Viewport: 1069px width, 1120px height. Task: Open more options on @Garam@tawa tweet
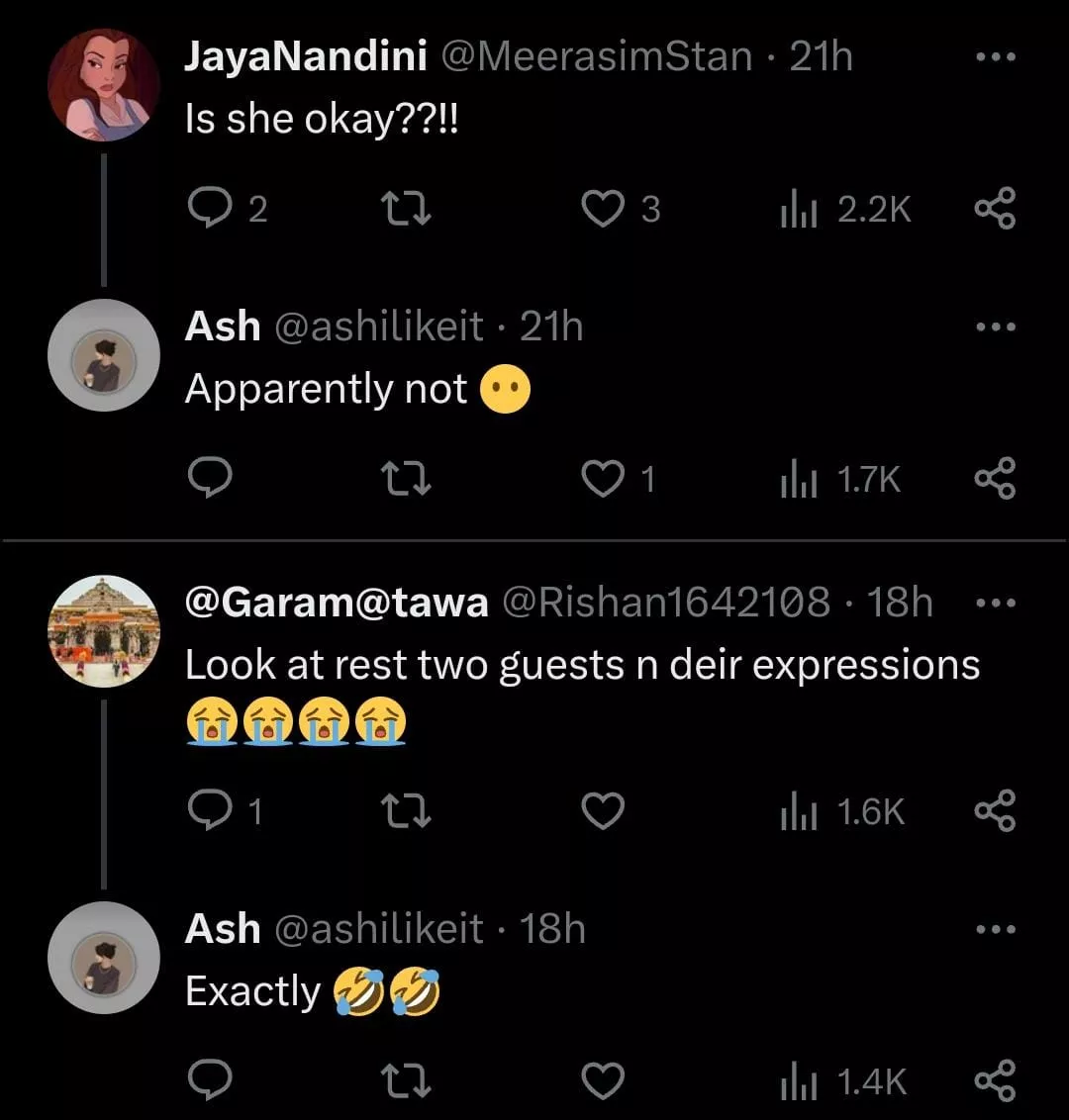point(996,601)
